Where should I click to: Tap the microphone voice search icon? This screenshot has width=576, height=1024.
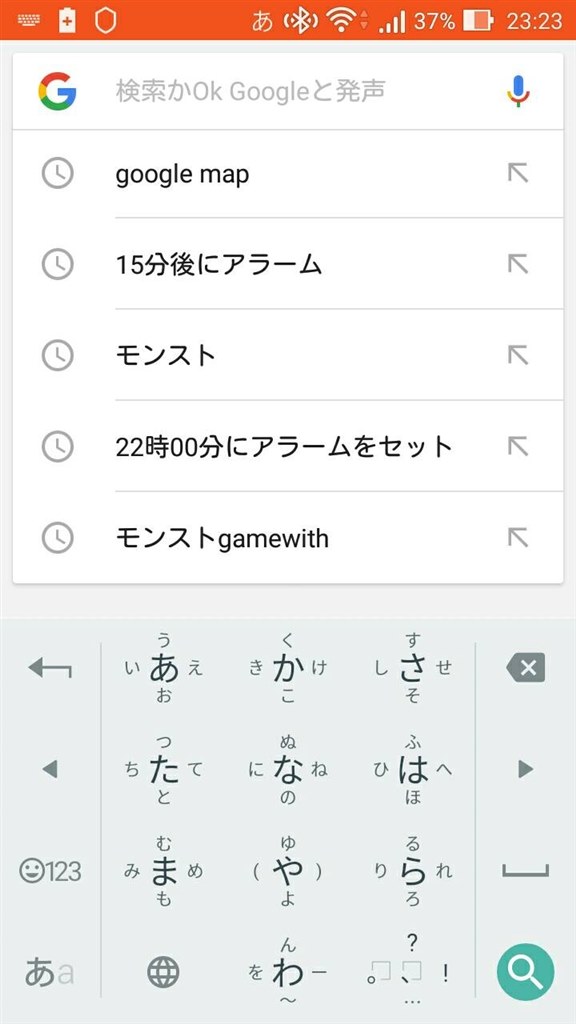[x=519, y=91]
